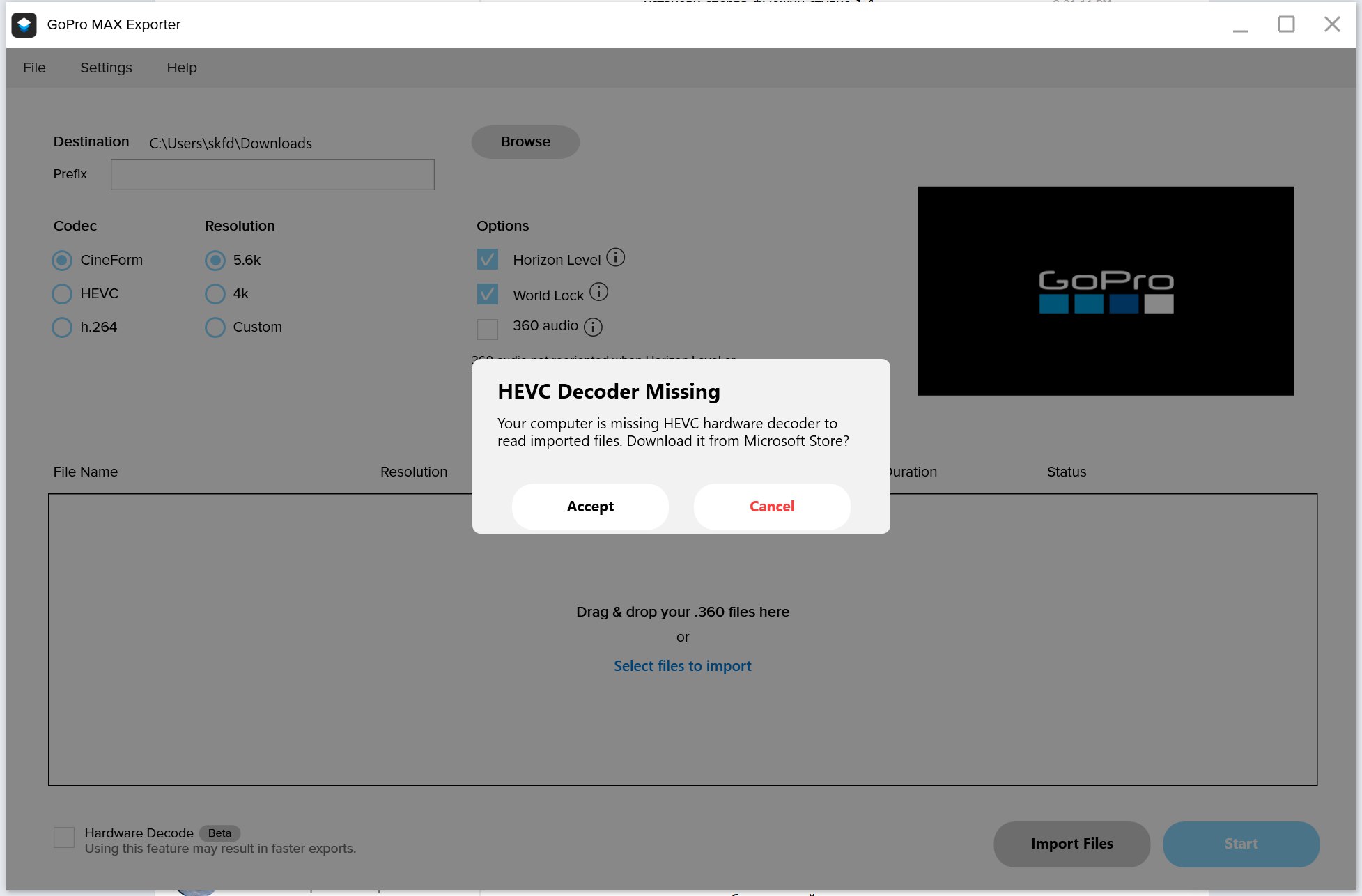Viewport: 1362px width, 896px height.
Task: Open the 360 audio info icon
Action: tap(593, 327)
